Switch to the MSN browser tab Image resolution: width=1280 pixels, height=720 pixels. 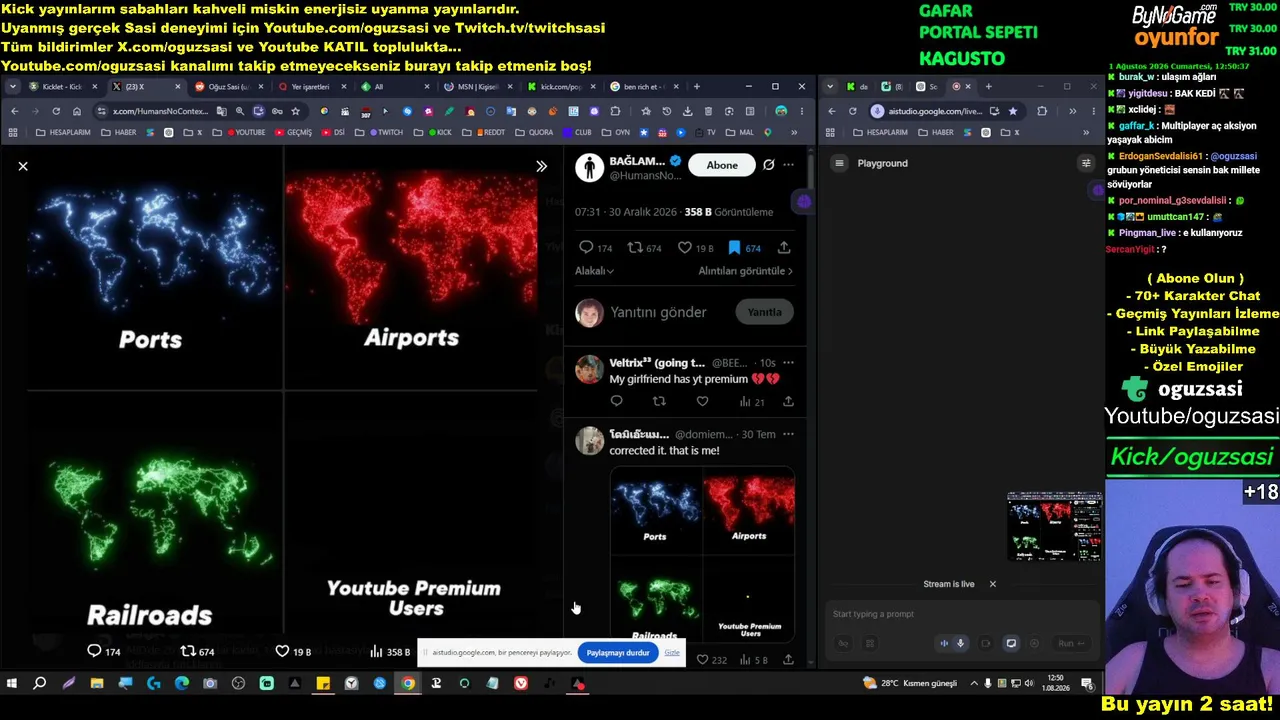477,87
